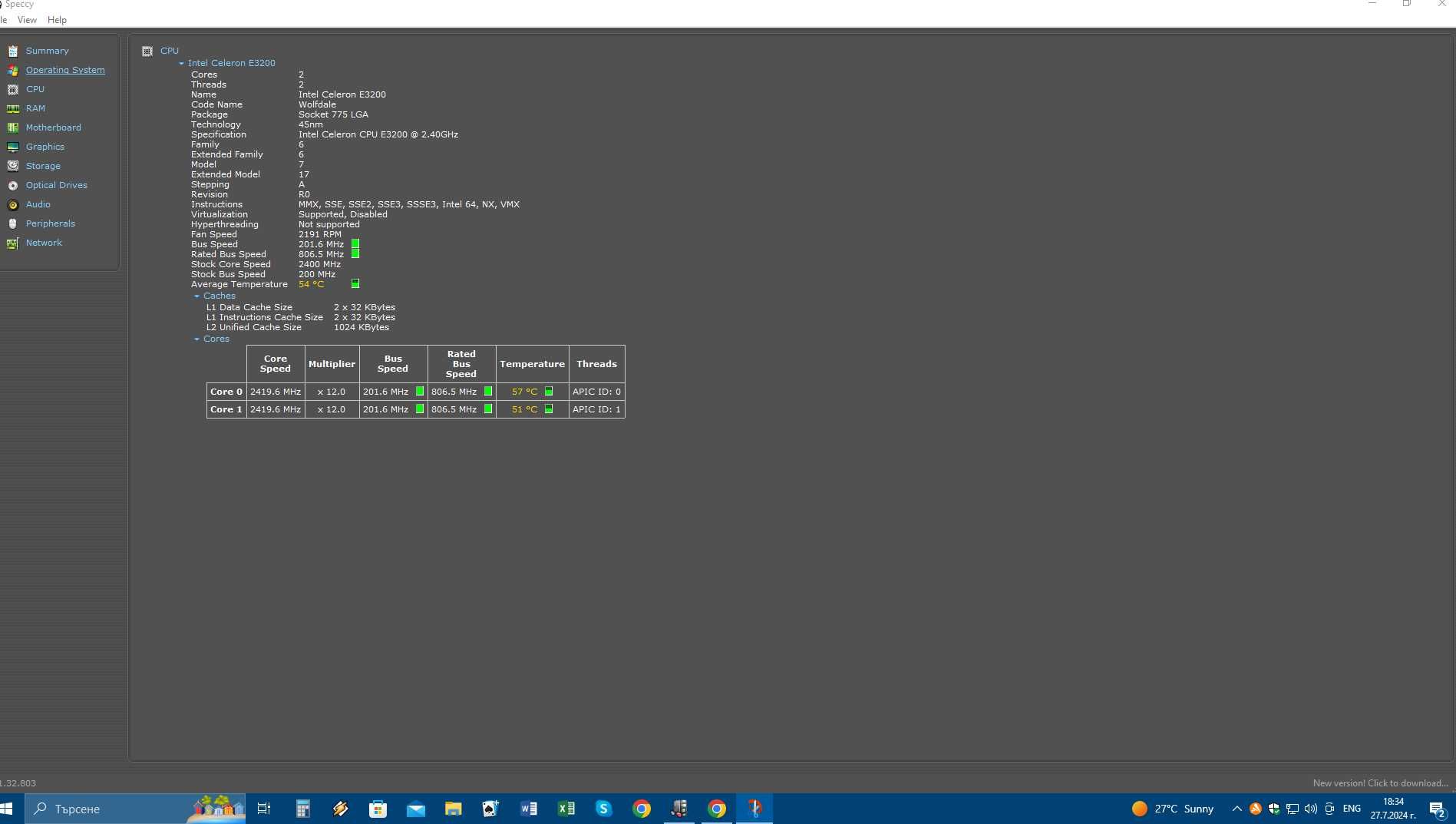
Task: Collapse the Intel Celeron E3200 node
Action: tap(181, 64)
